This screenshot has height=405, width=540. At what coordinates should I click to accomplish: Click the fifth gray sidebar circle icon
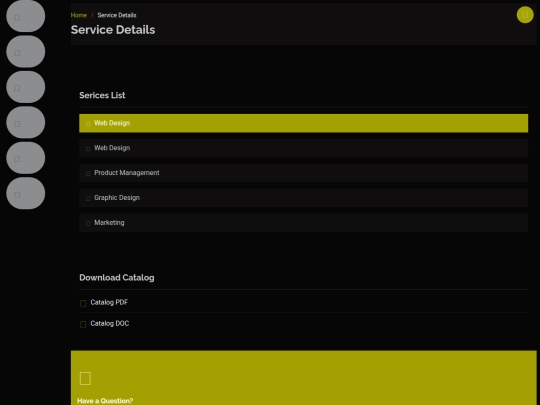pos(25,158)
